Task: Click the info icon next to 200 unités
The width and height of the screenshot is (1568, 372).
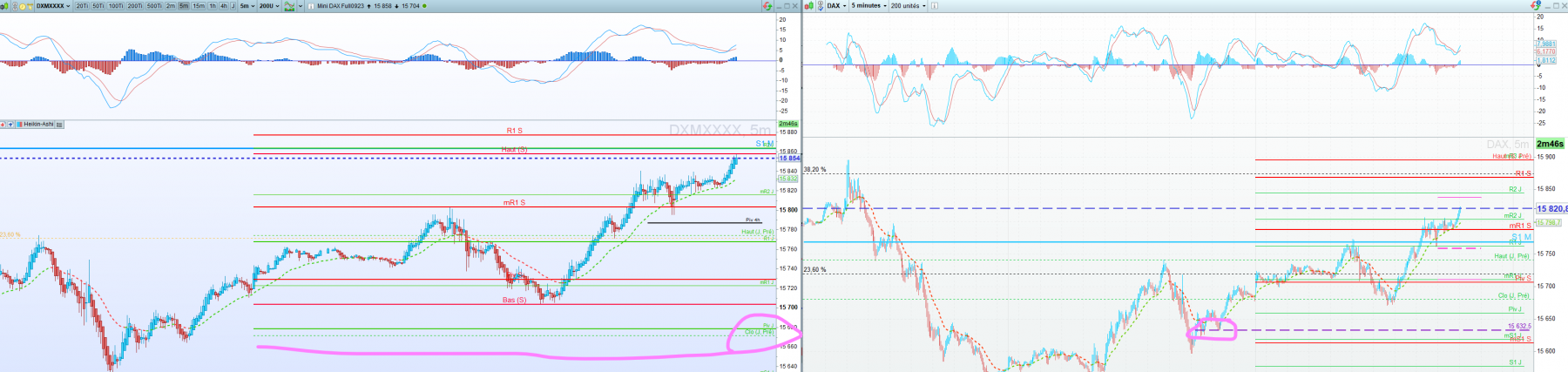Action: pyautogui.click(x=934, y=5)
